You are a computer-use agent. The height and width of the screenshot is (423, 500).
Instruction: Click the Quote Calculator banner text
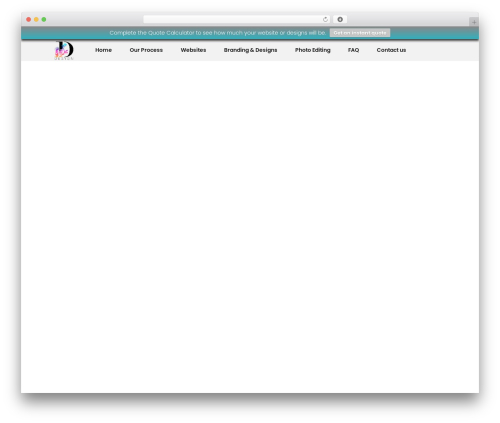[218, 33]
